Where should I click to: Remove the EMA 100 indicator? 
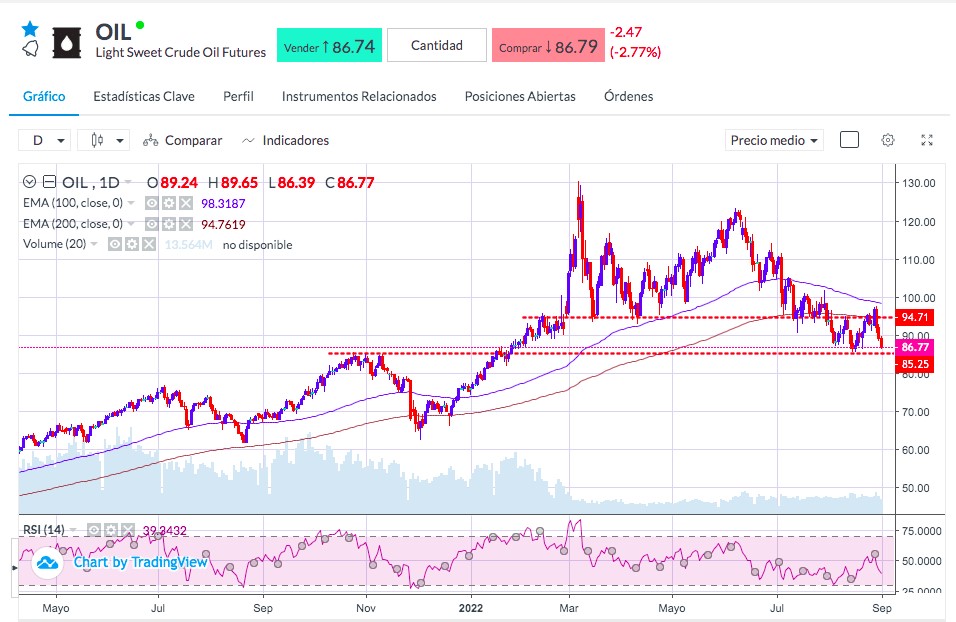point(186,203)
